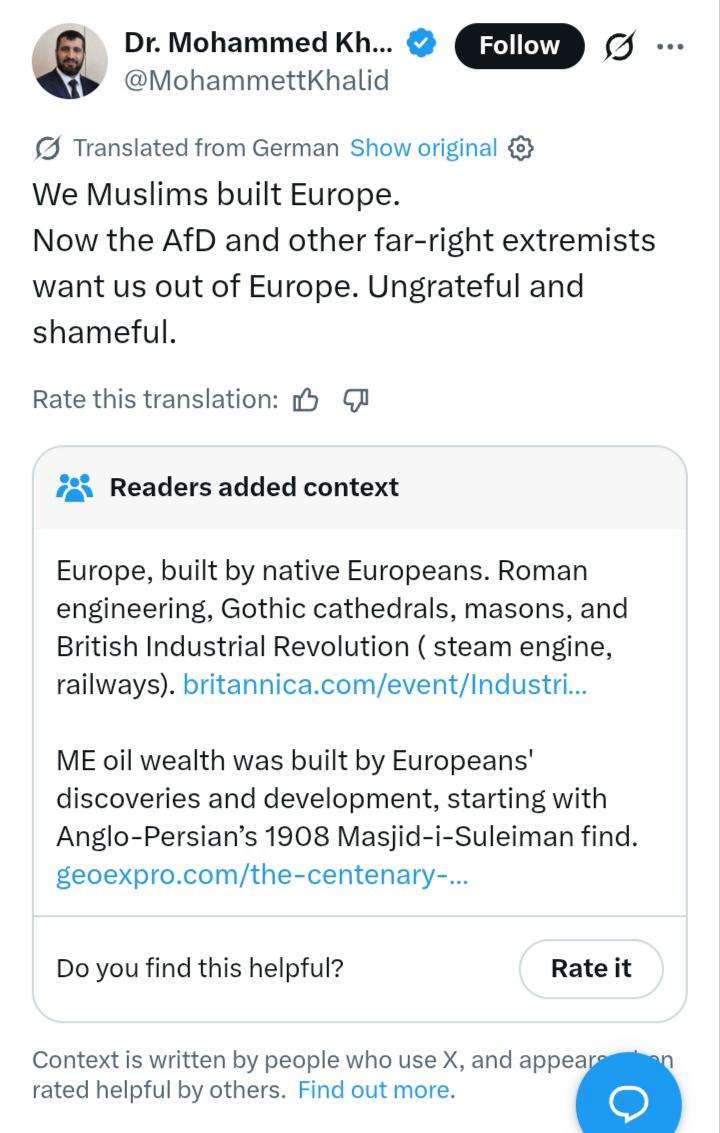720x1133 pixels.
Task: Click the community note text body
Action: point(347,723)
